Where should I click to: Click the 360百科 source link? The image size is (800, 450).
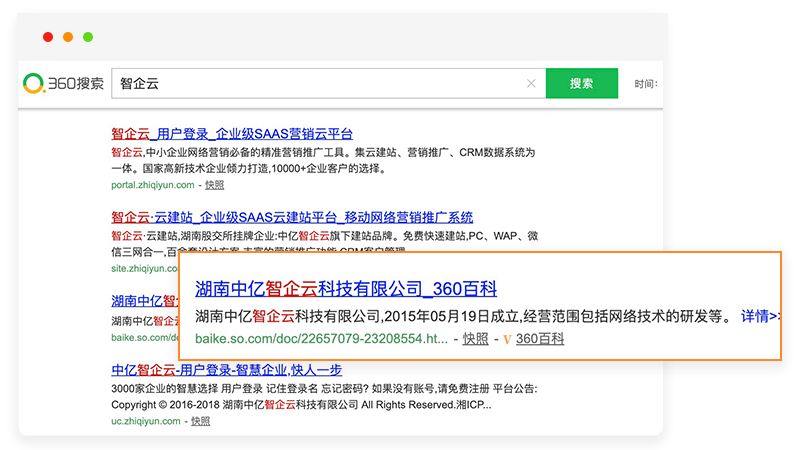tap(540, 339)
